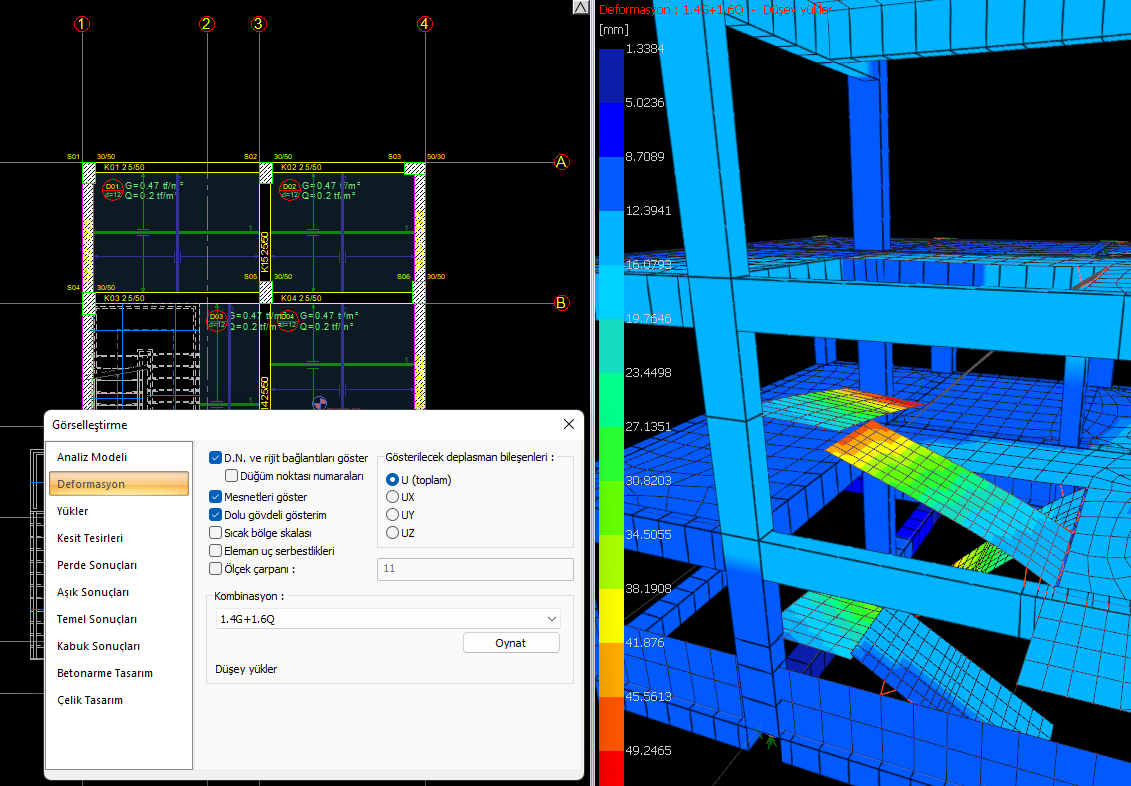Viewport: 1131px width, 786px height.
Task: Enable 'Sıcak bölge skalası' checkbox
Action: coord(216,533)
